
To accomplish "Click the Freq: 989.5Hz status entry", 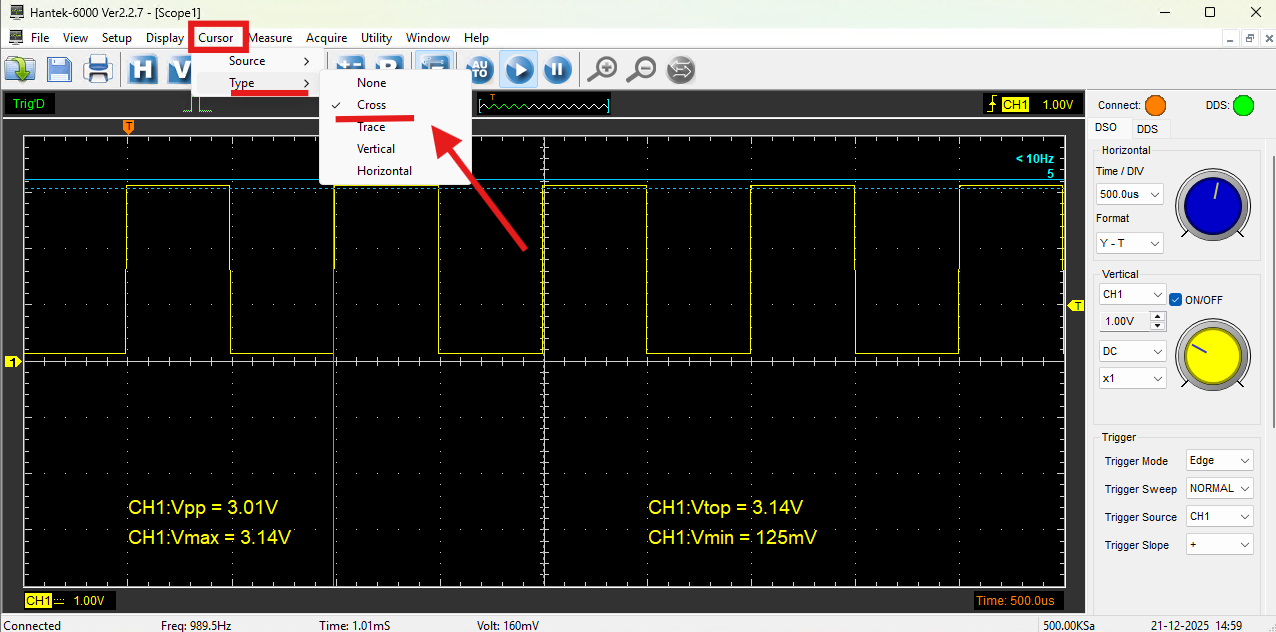I will [196, 625].
